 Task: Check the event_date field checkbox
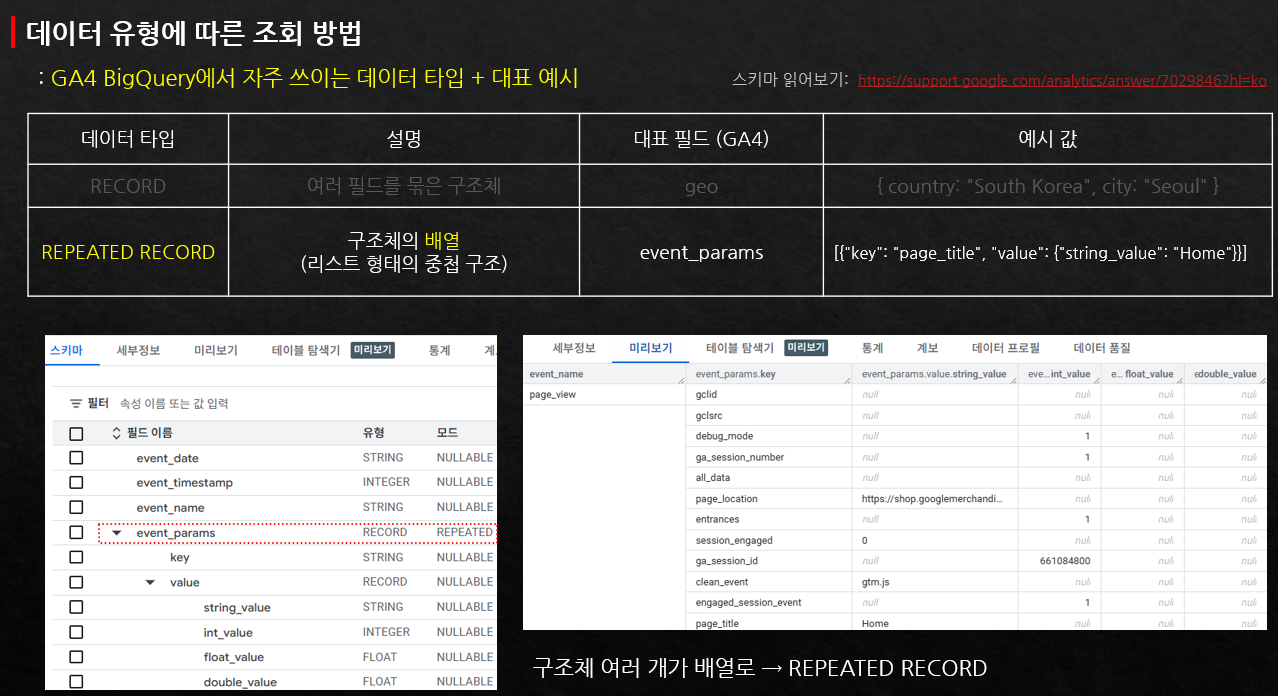(76, 457)
